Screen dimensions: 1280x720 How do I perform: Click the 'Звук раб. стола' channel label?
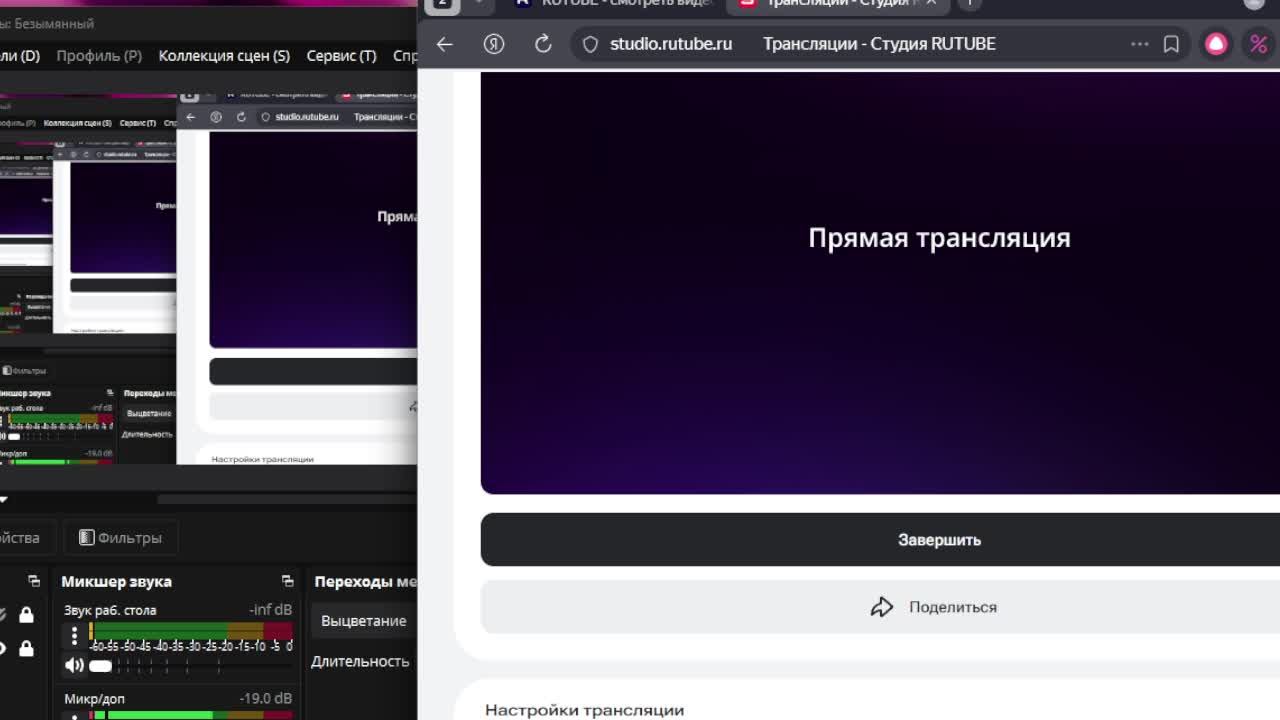110,610
